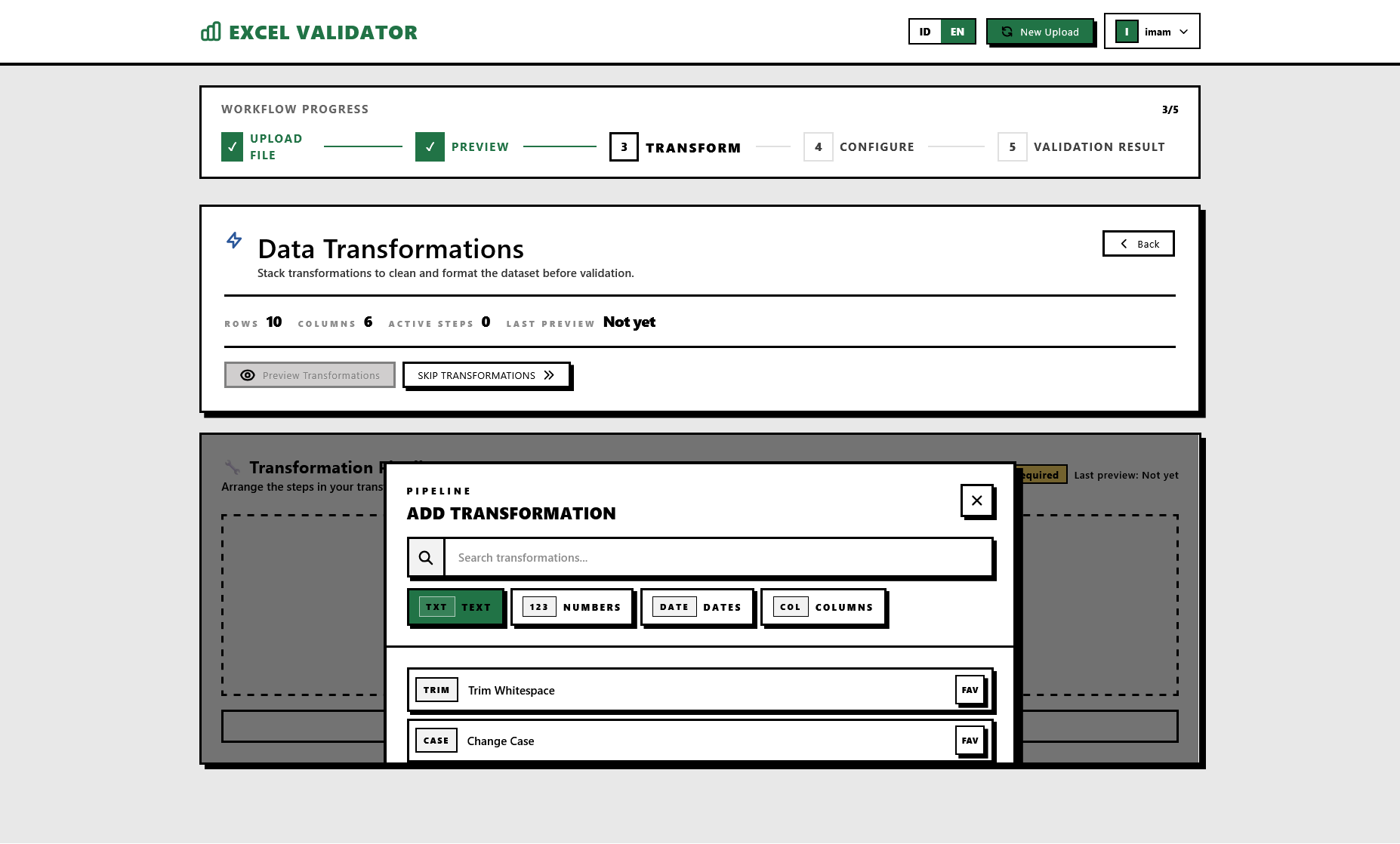Focus the Search transformations field
The image size is (1400, 844).
(x=718, y=557)
